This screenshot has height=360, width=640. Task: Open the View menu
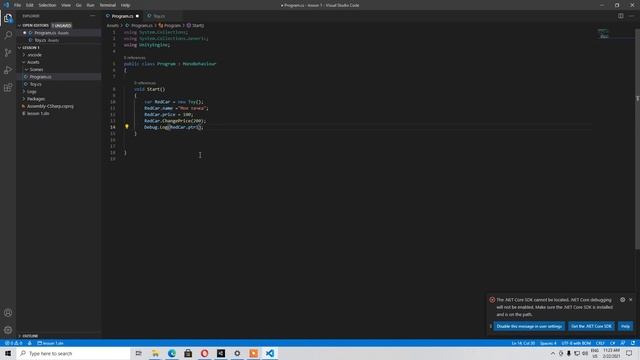point(66,5)
